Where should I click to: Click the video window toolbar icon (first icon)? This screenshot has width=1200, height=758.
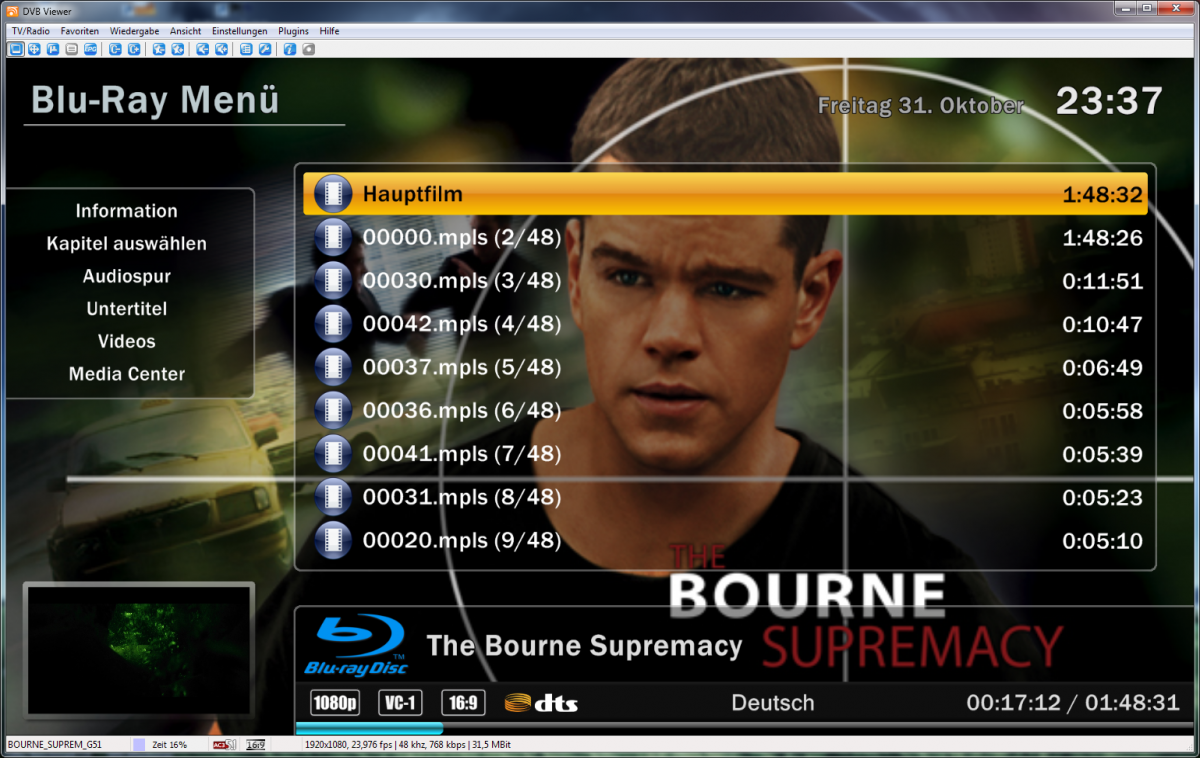(16, 49)
